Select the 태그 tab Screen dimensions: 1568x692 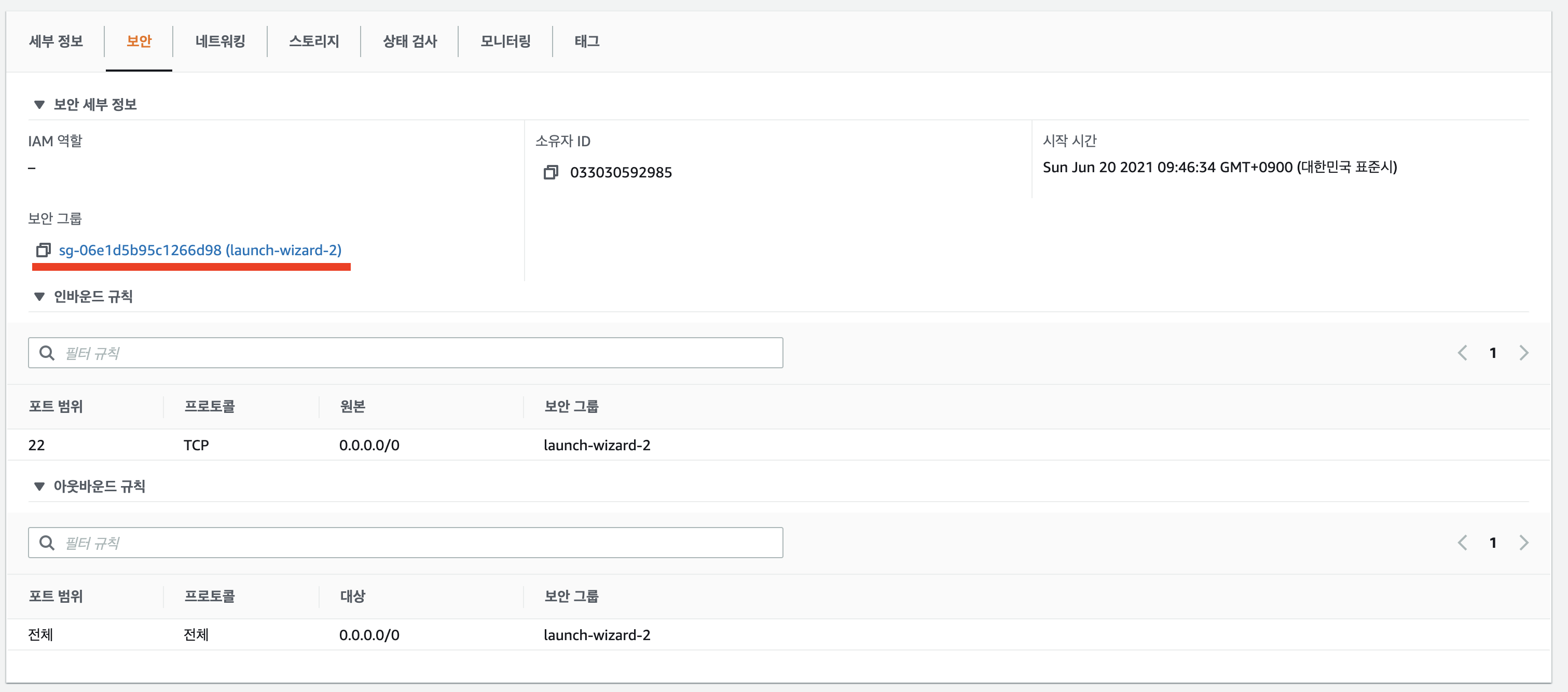[587, 41]
